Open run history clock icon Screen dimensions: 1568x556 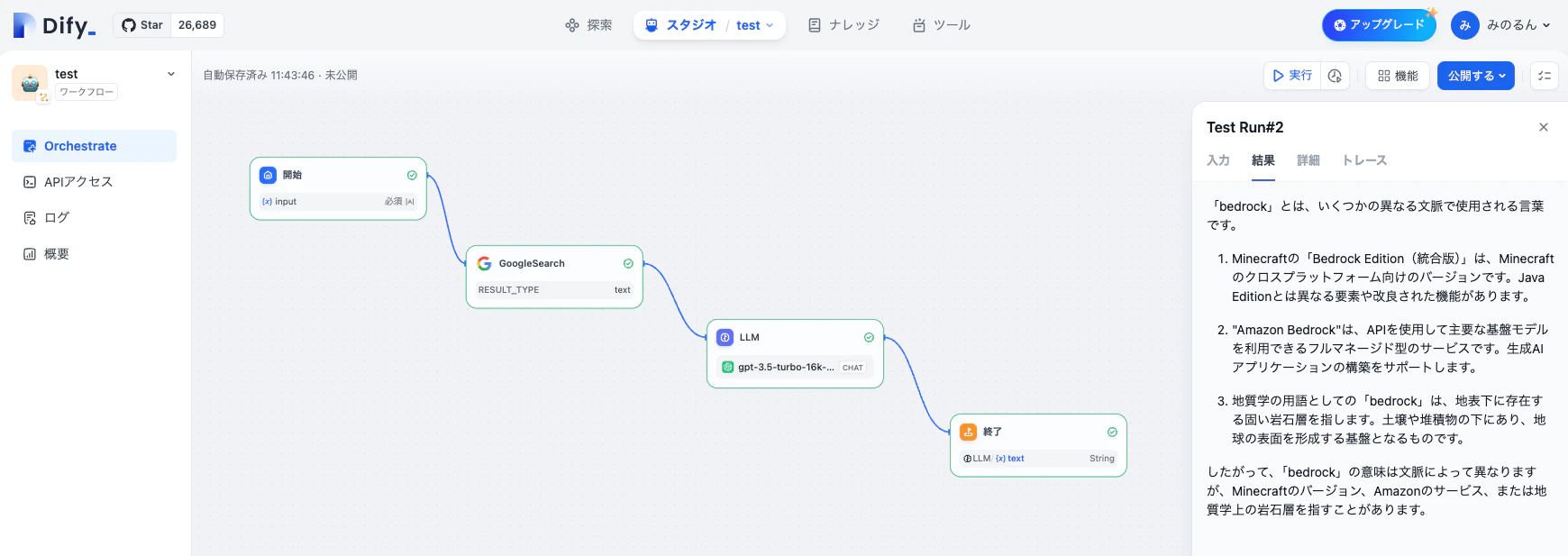coord(1335,76)
